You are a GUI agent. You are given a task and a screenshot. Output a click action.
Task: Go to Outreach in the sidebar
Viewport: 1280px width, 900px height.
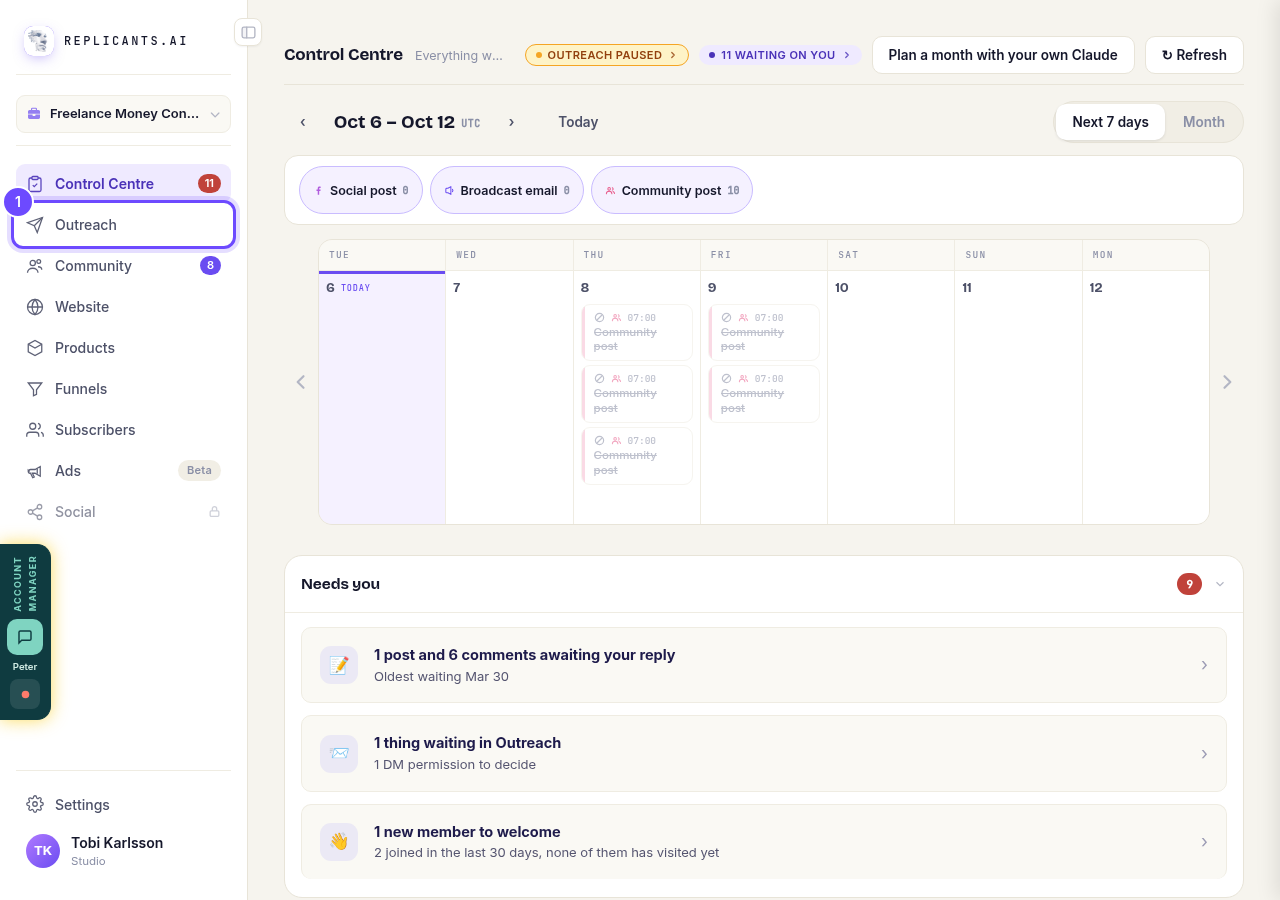(124, 225)
